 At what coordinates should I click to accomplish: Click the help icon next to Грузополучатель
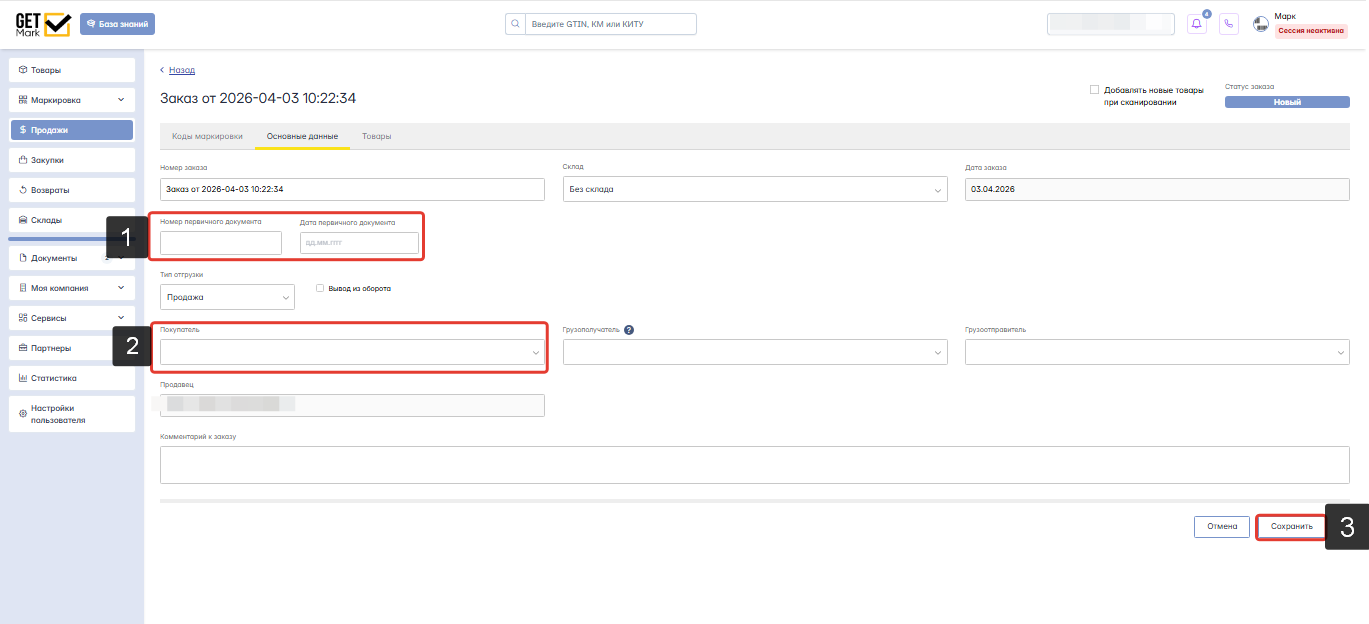pyautogui.click(x=629, y=330)
